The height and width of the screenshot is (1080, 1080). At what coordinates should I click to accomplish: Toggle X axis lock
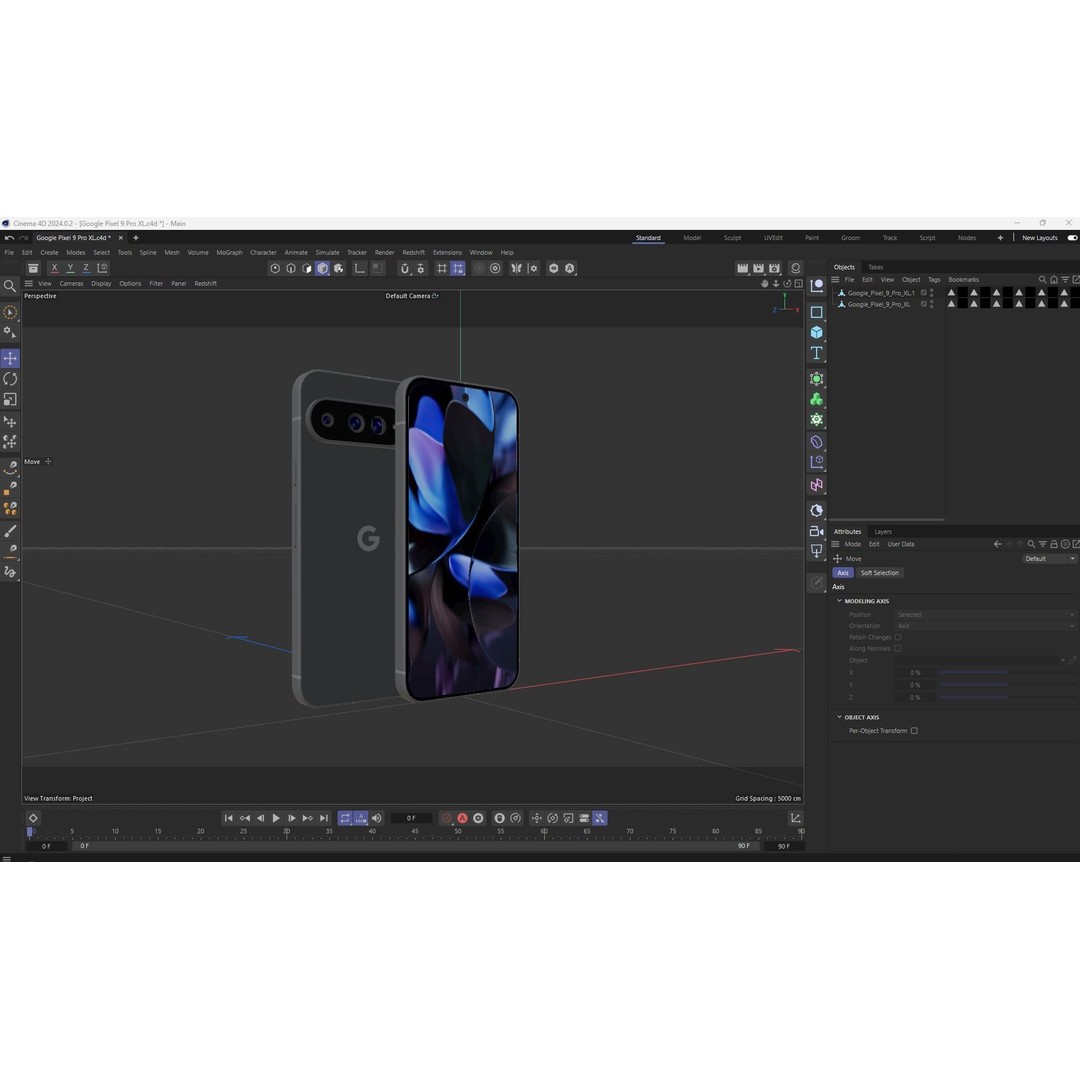click(x=54, y=268)
